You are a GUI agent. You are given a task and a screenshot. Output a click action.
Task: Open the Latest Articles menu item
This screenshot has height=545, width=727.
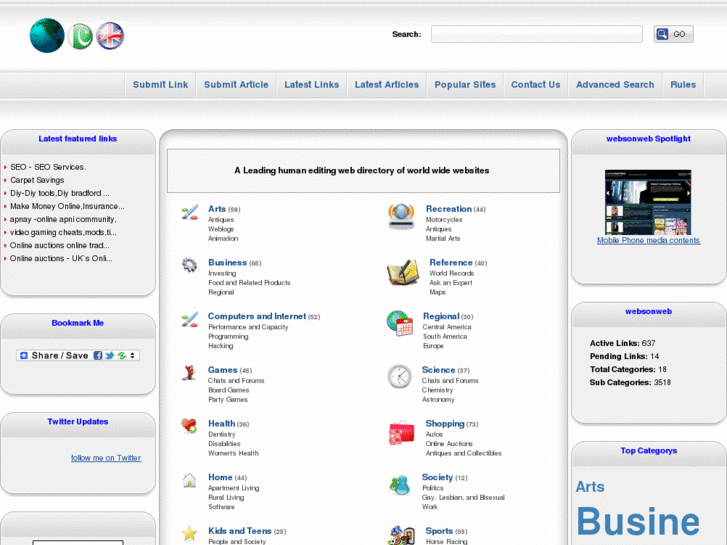click(387, 84)
